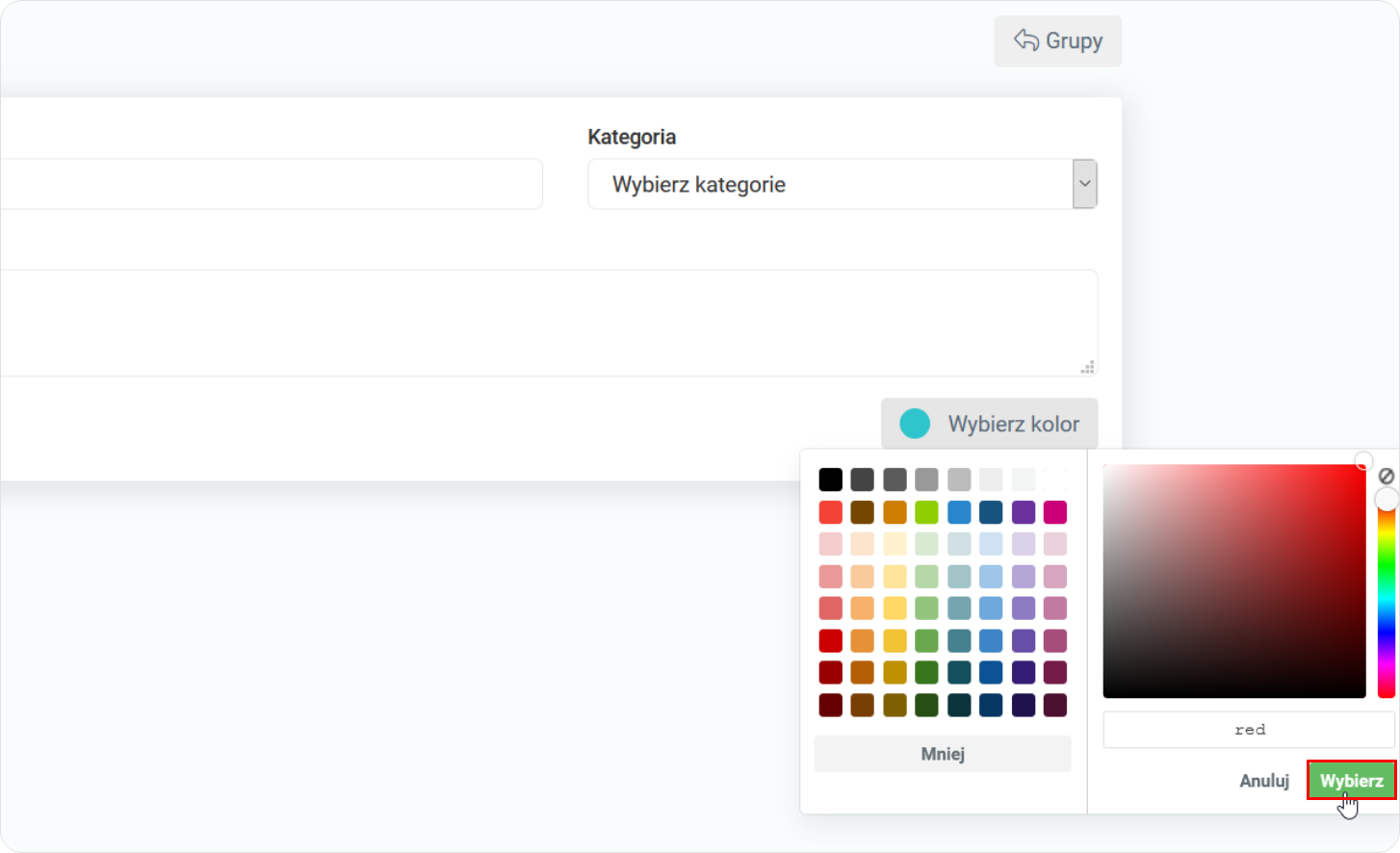This screenshot has height=853, width=1400.
Task: Click the name input field left of Kategoria
Action: tap(272, 184)
